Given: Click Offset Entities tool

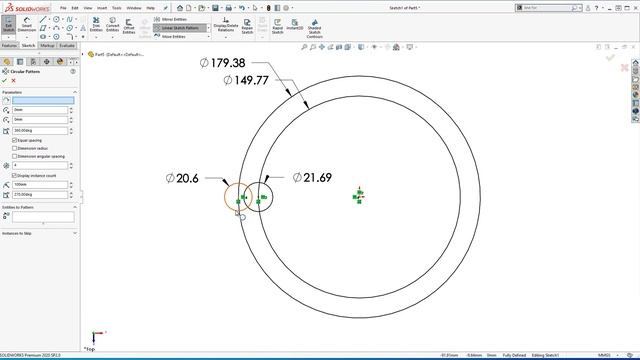Looking at the screenshot, I should point(129,26).
